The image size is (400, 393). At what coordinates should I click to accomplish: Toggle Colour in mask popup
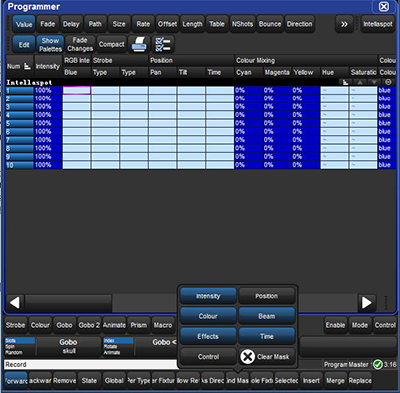tap(208, 316)
